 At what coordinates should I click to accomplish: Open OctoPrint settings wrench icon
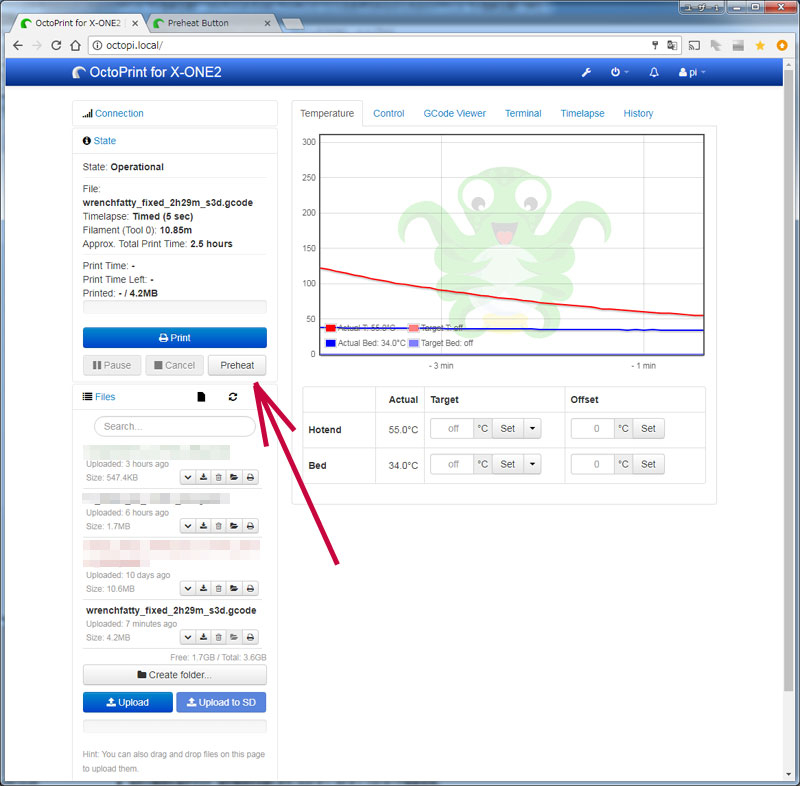tap(586, 72)
